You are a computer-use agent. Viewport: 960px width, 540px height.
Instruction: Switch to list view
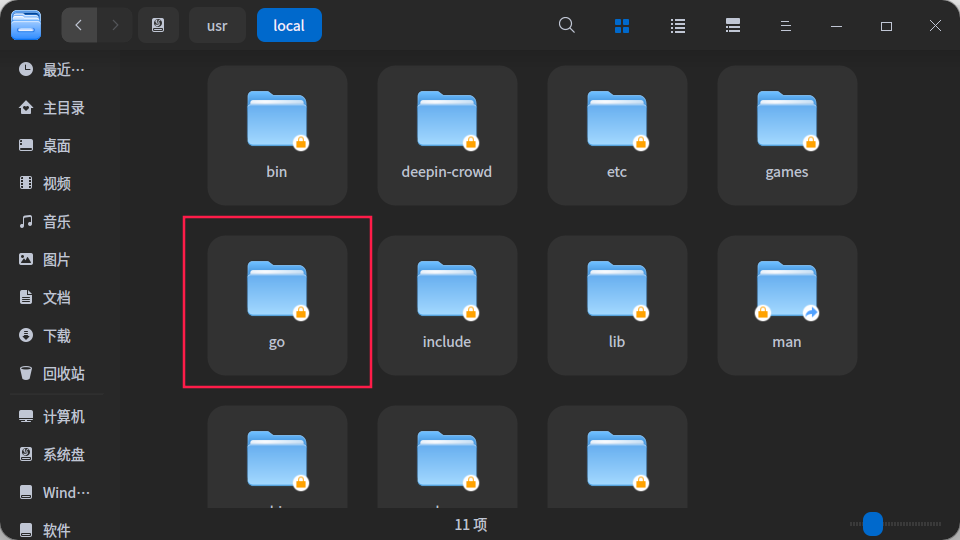click(677, 26)
